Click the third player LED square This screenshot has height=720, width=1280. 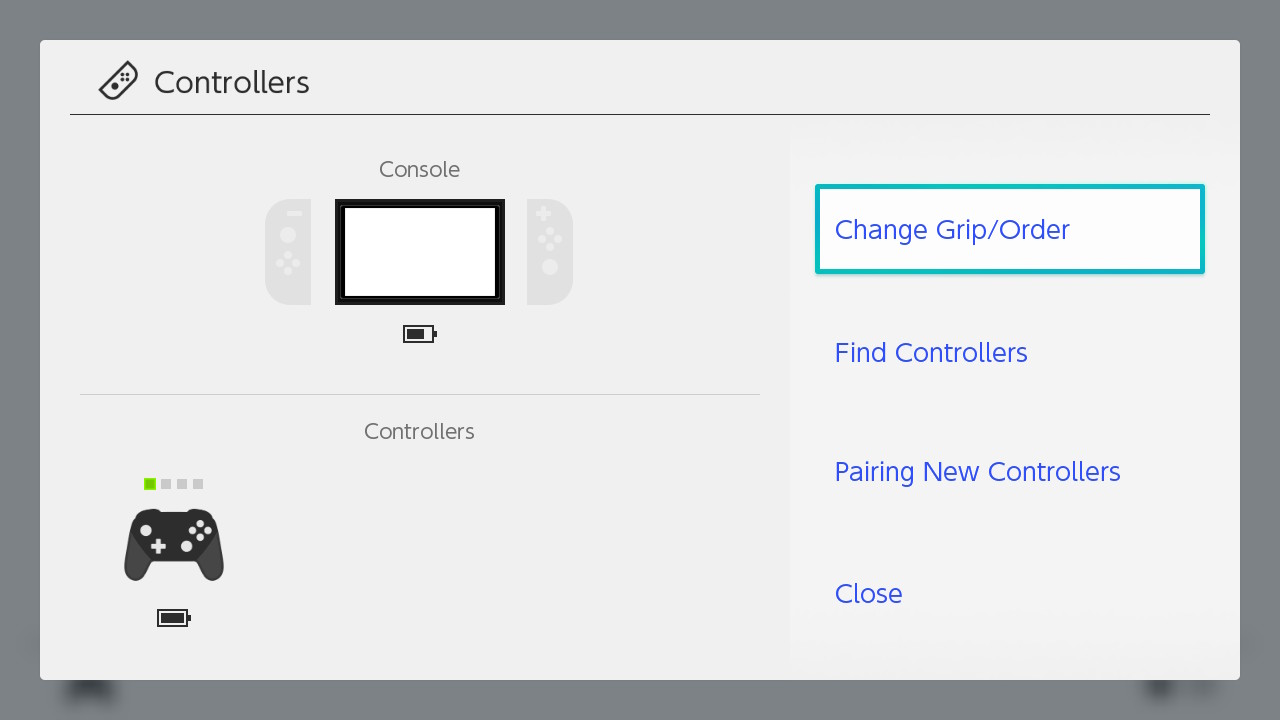[x=182, y=484]
